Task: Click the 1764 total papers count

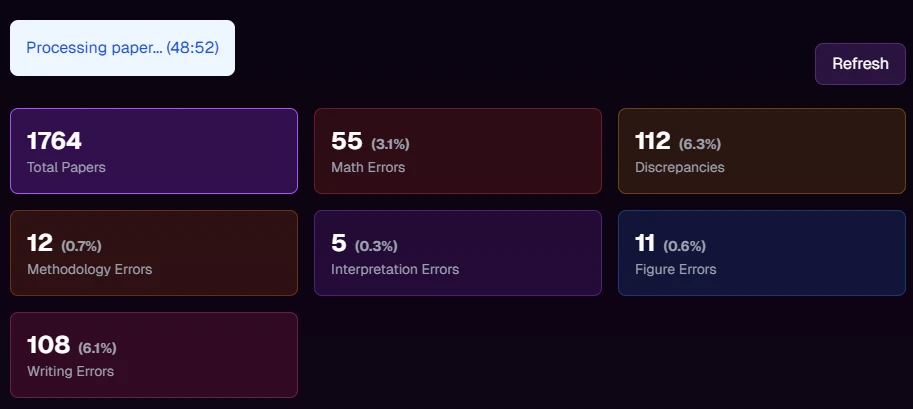Action: pos(54,141)
